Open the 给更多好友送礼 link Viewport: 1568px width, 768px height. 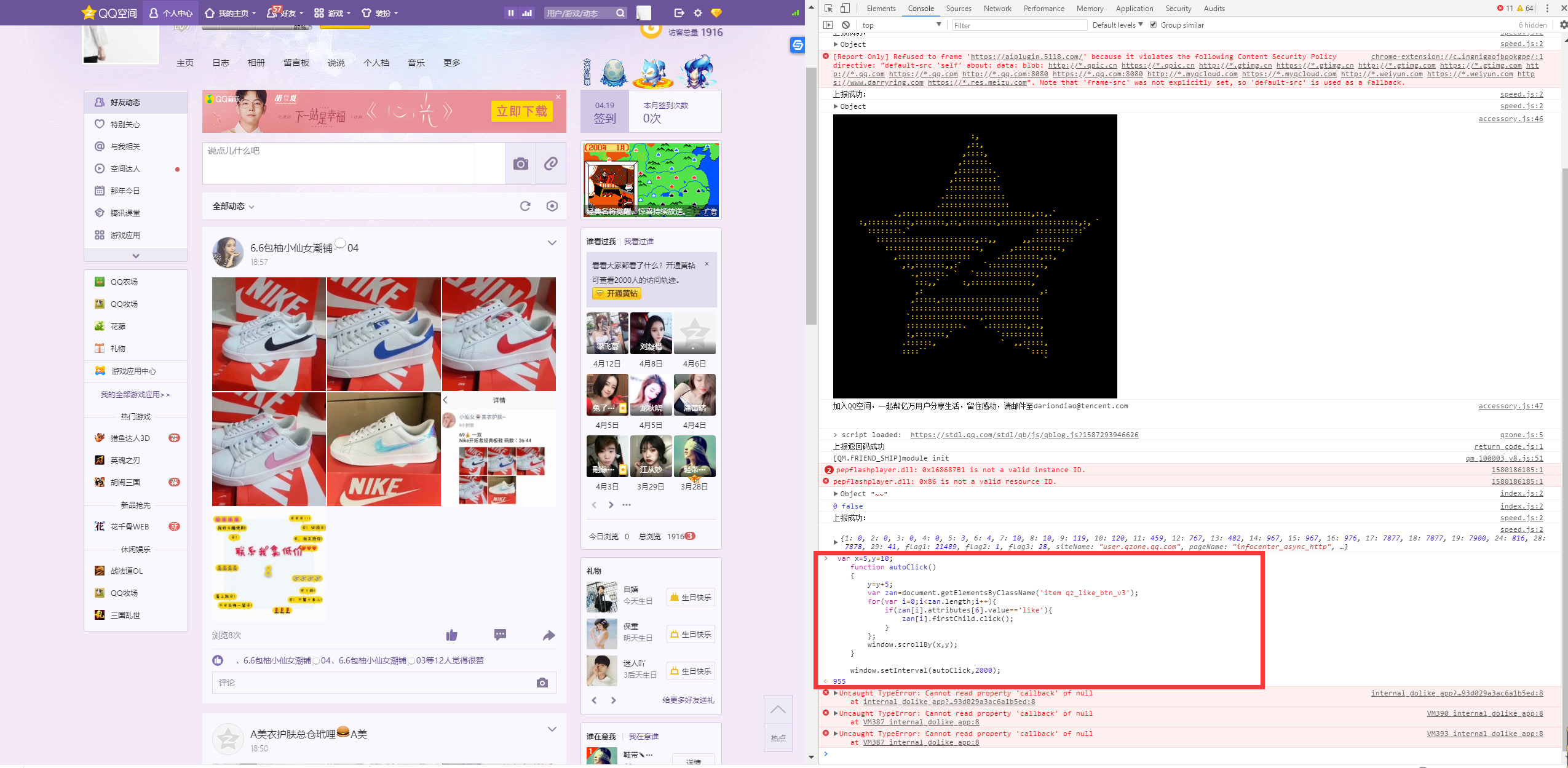coord(688,700)
